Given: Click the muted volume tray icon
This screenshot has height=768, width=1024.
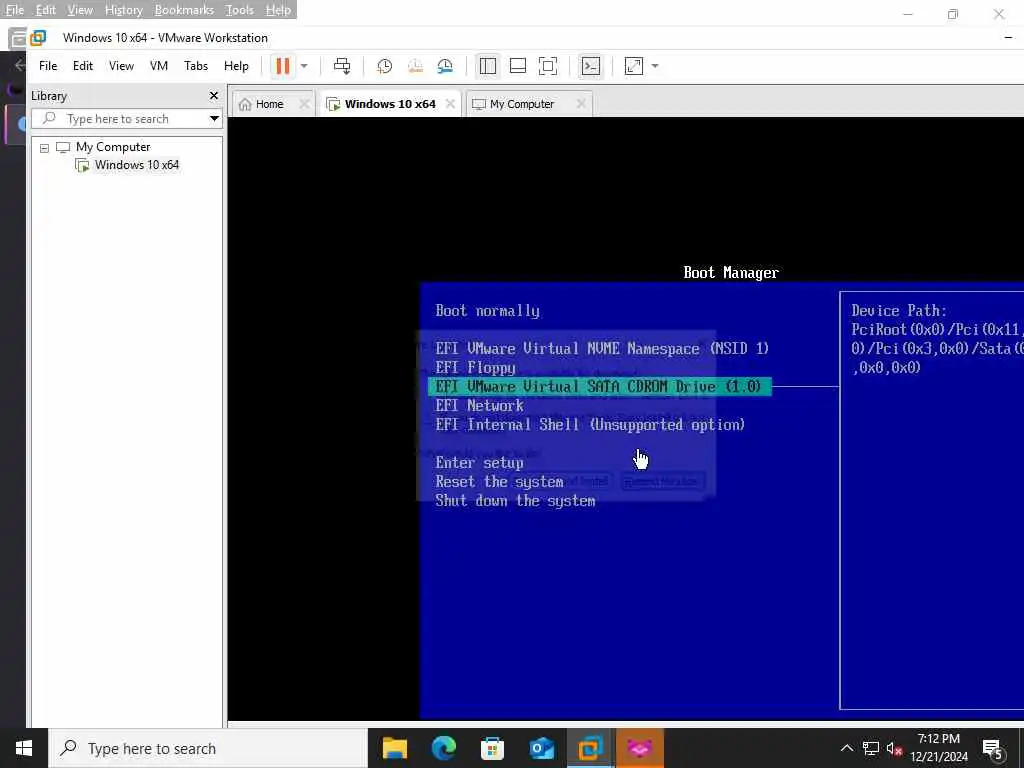Looking at the screenshot, I should (x=895, y=748).
